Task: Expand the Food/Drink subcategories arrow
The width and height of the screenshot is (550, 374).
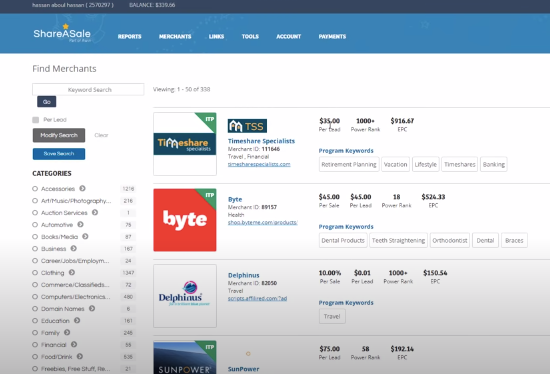Action: click(80, 356)
